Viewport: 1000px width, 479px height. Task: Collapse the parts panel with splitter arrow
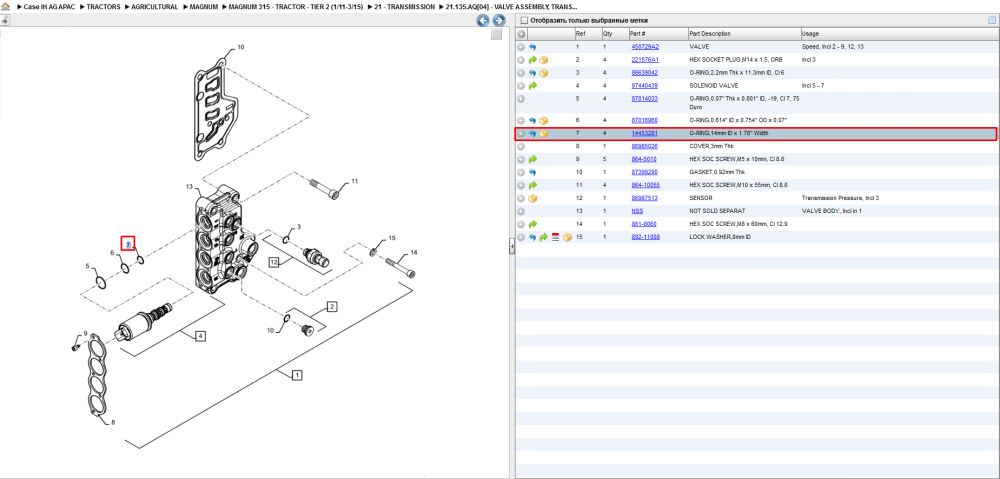tap(511, 247)
